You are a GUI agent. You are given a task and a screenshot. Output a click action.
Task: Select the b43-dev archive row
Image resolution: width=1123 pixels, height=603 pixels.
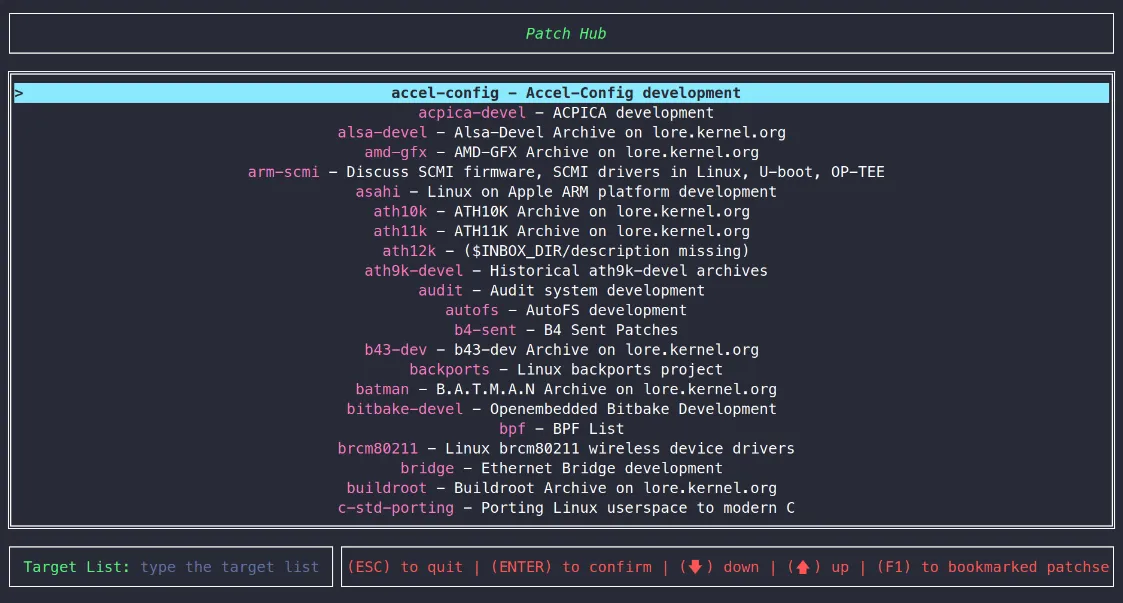coord(562,350)
